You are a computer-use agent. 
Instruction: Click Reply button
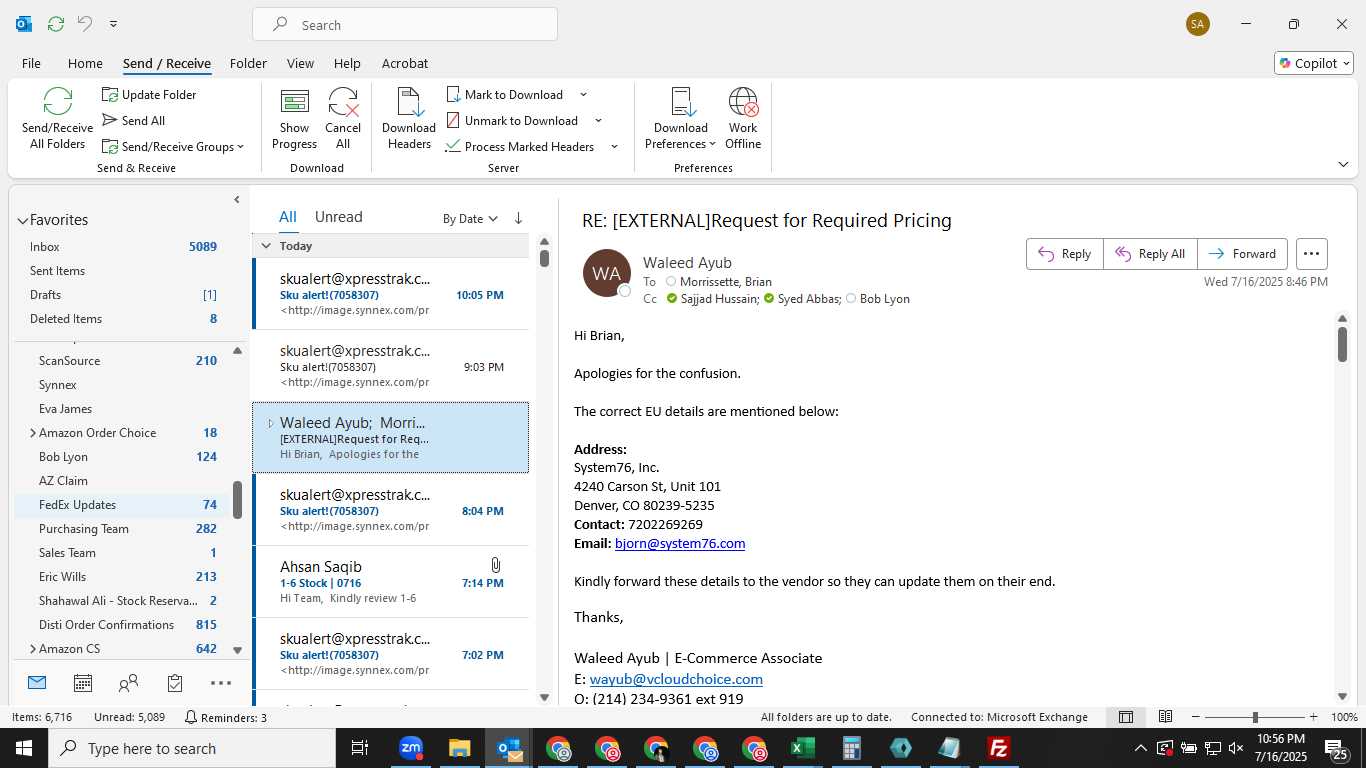(1065, 254)
